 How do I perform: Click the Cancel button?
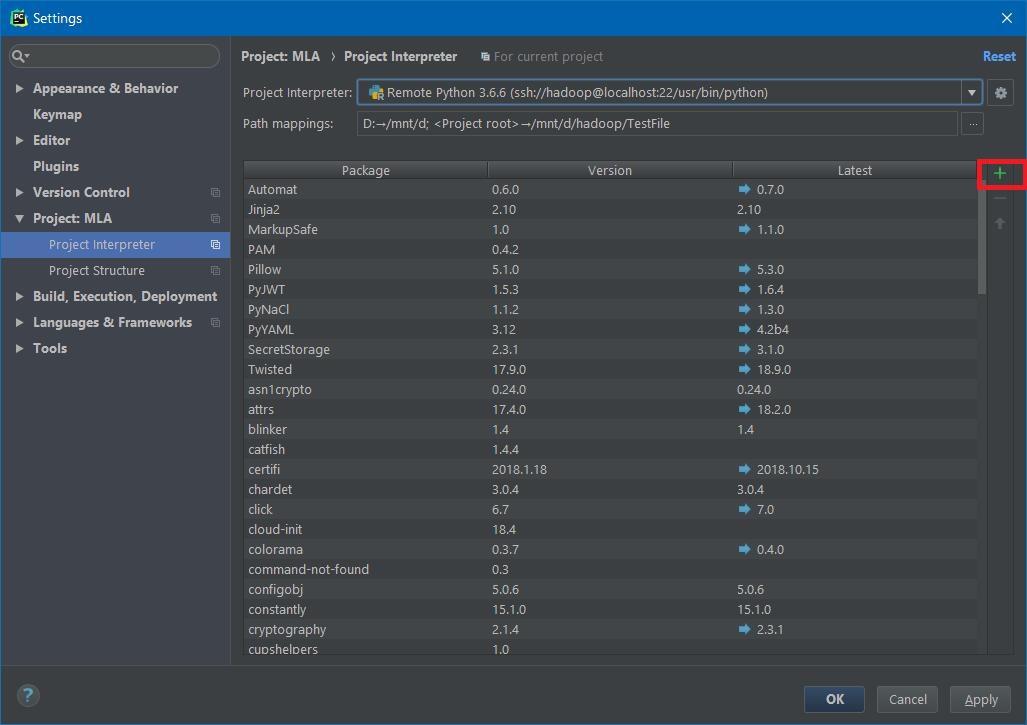coord(907,699)
